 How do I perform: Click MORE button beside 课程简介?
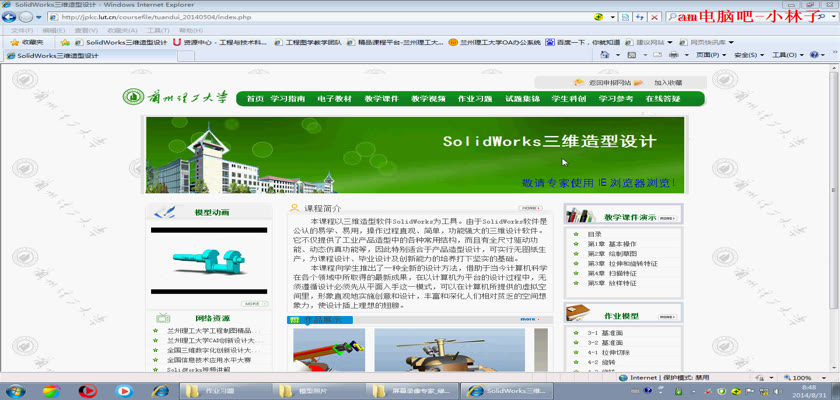pos(530,208)
